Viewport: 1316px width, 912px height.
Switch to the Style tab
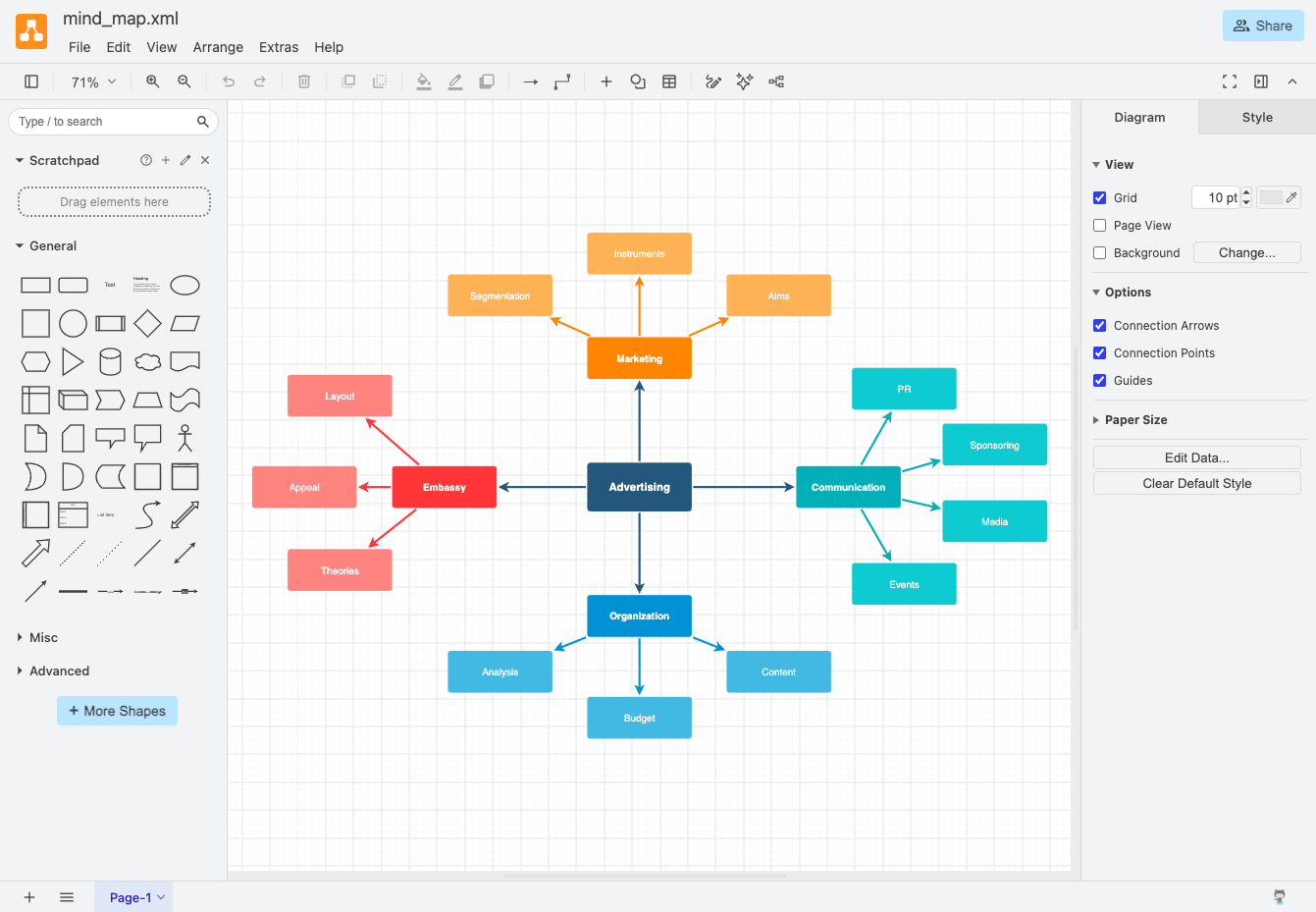[1257, 118]
